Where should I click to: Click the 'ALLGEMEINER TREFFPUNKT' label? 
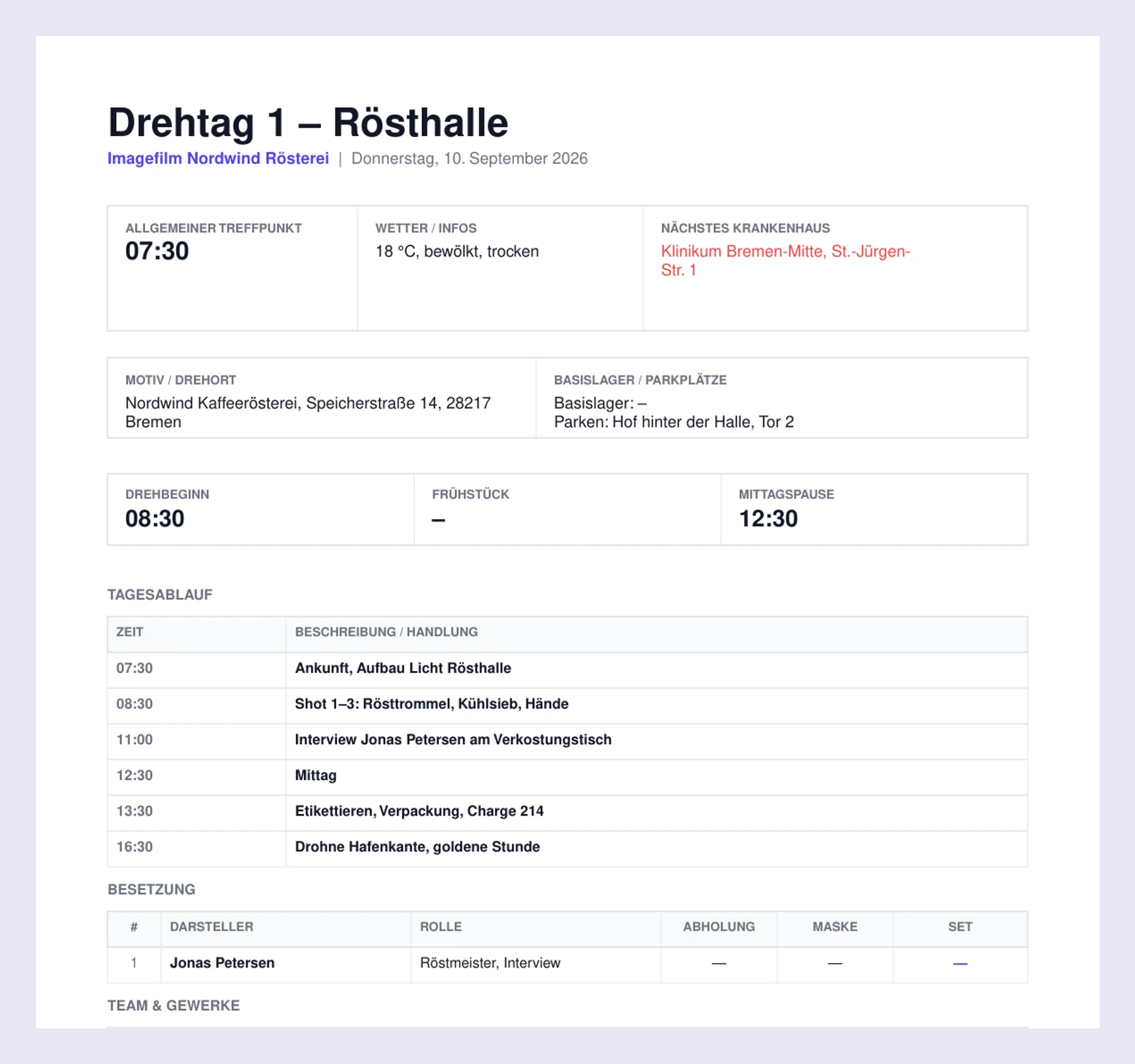213,228
